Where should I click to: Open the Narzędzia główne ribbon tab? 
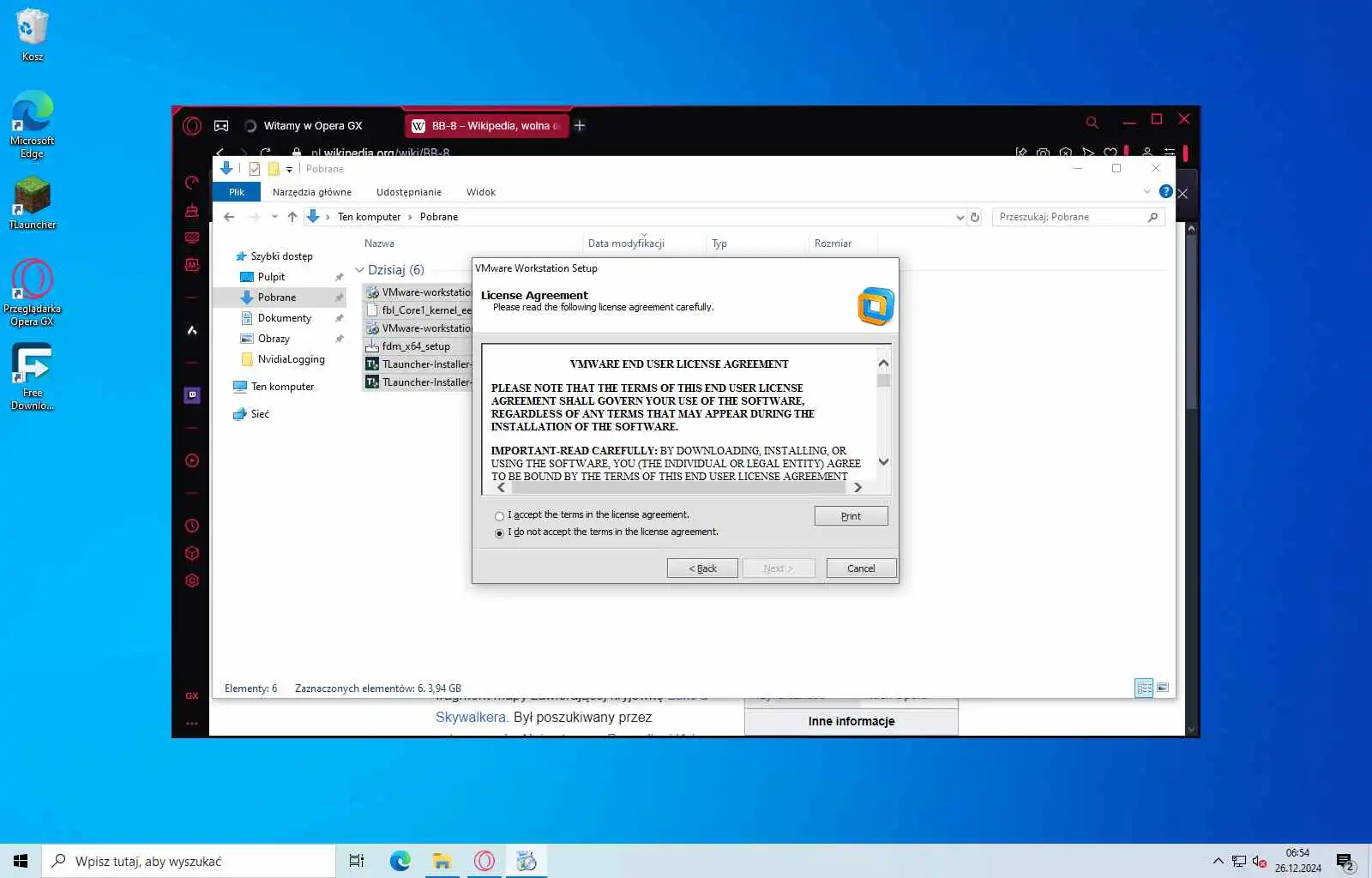point(312,192)
